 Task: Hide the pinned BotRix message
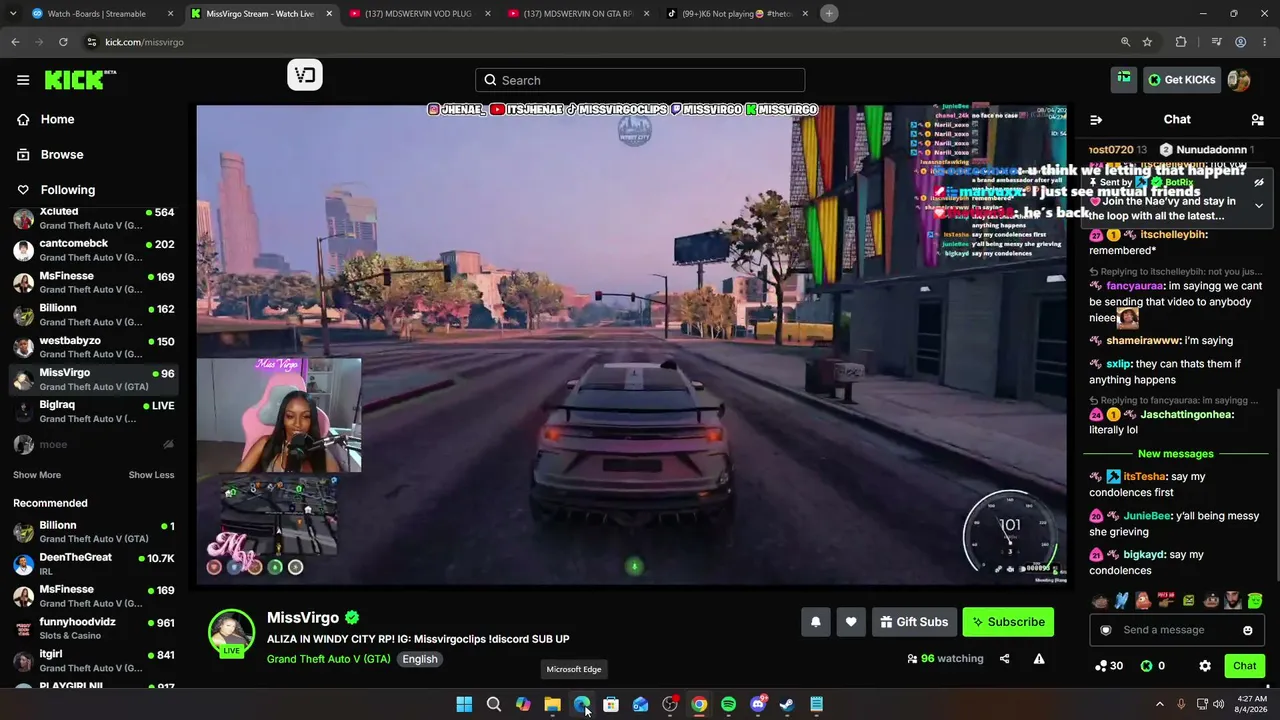click(1259, 183)
